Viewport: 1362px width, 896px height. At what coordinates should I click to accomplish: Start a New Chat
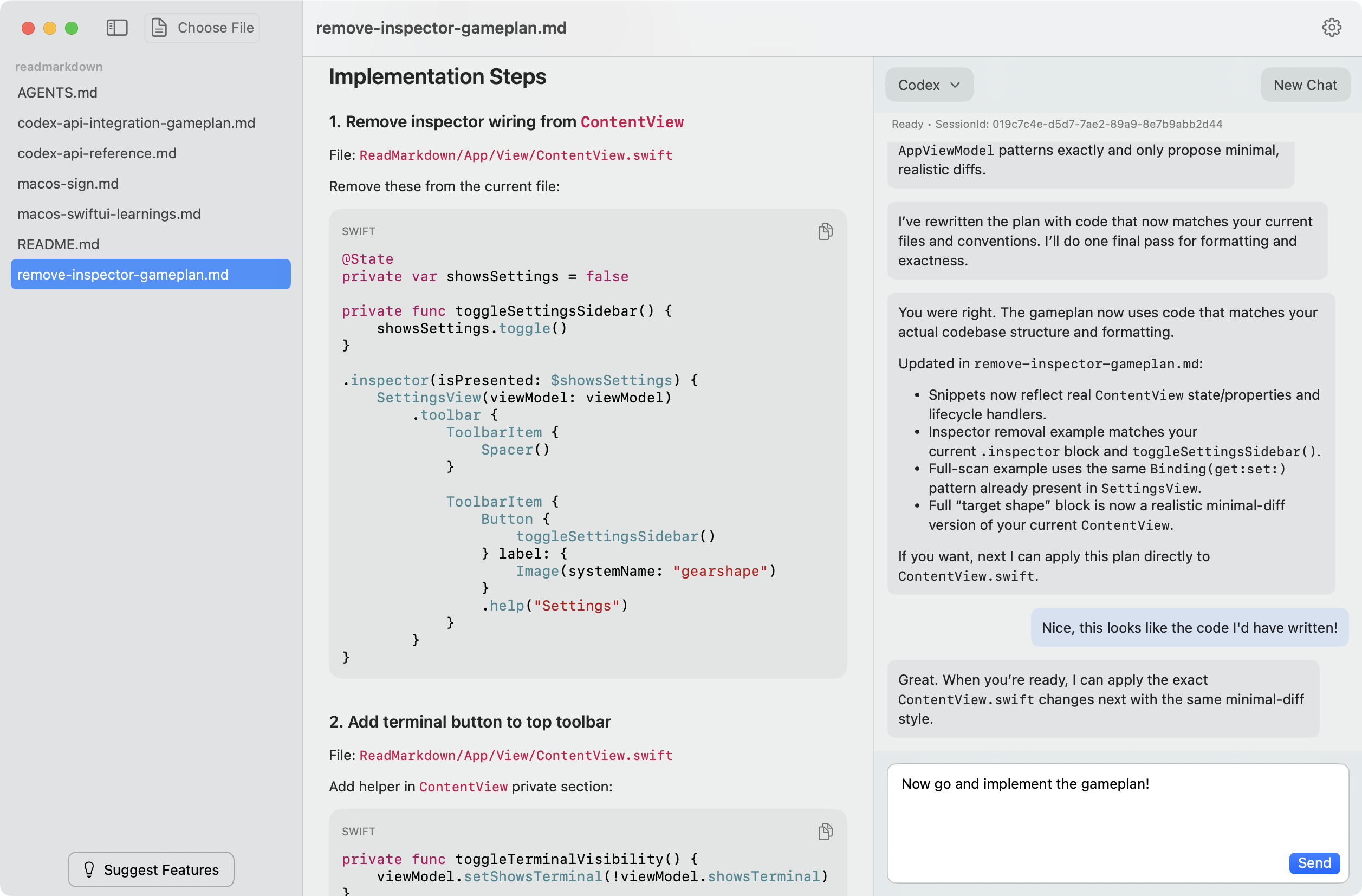coord(1305,85)
